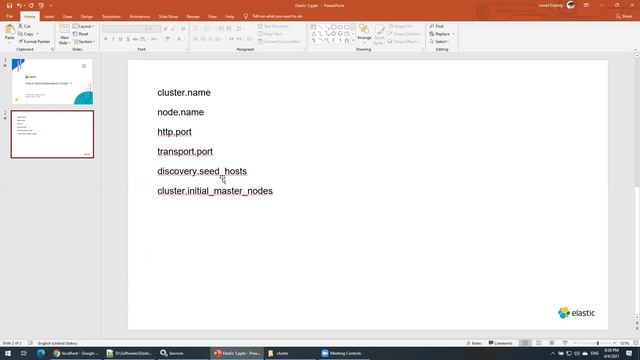Click the Comments button in status bar

point(500,343)
